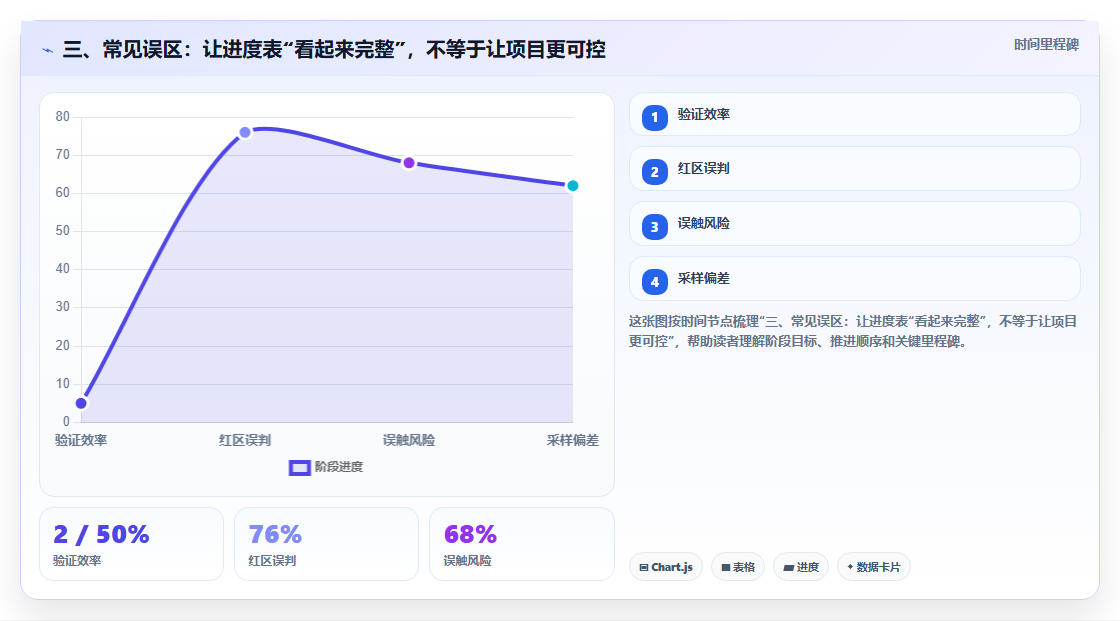
Task: Click the Chart.js tag chip
Action: pyautogui.click(x=666, y=567)
